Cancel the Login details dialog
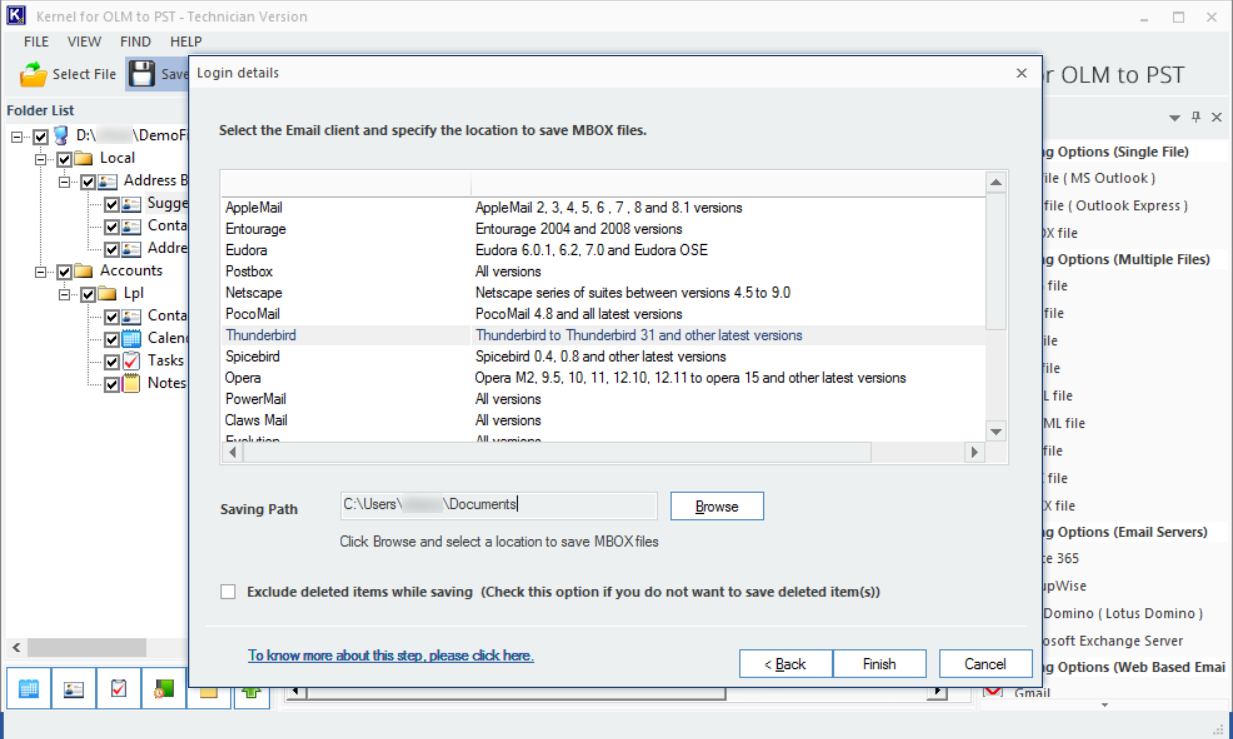 (x=985, y=664)
